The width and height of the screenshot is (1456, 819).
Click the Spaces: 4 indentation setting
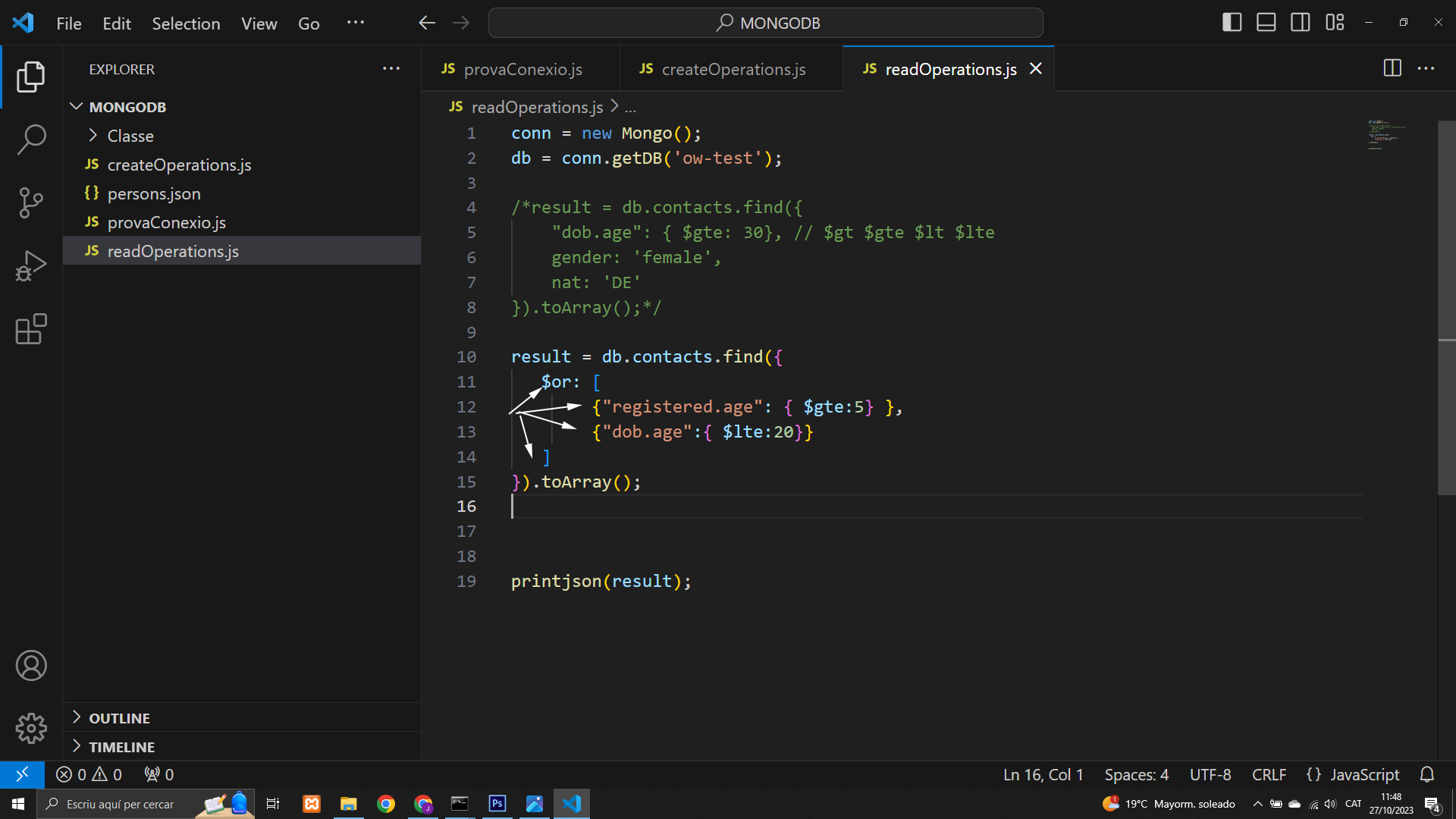(1136, 774)
